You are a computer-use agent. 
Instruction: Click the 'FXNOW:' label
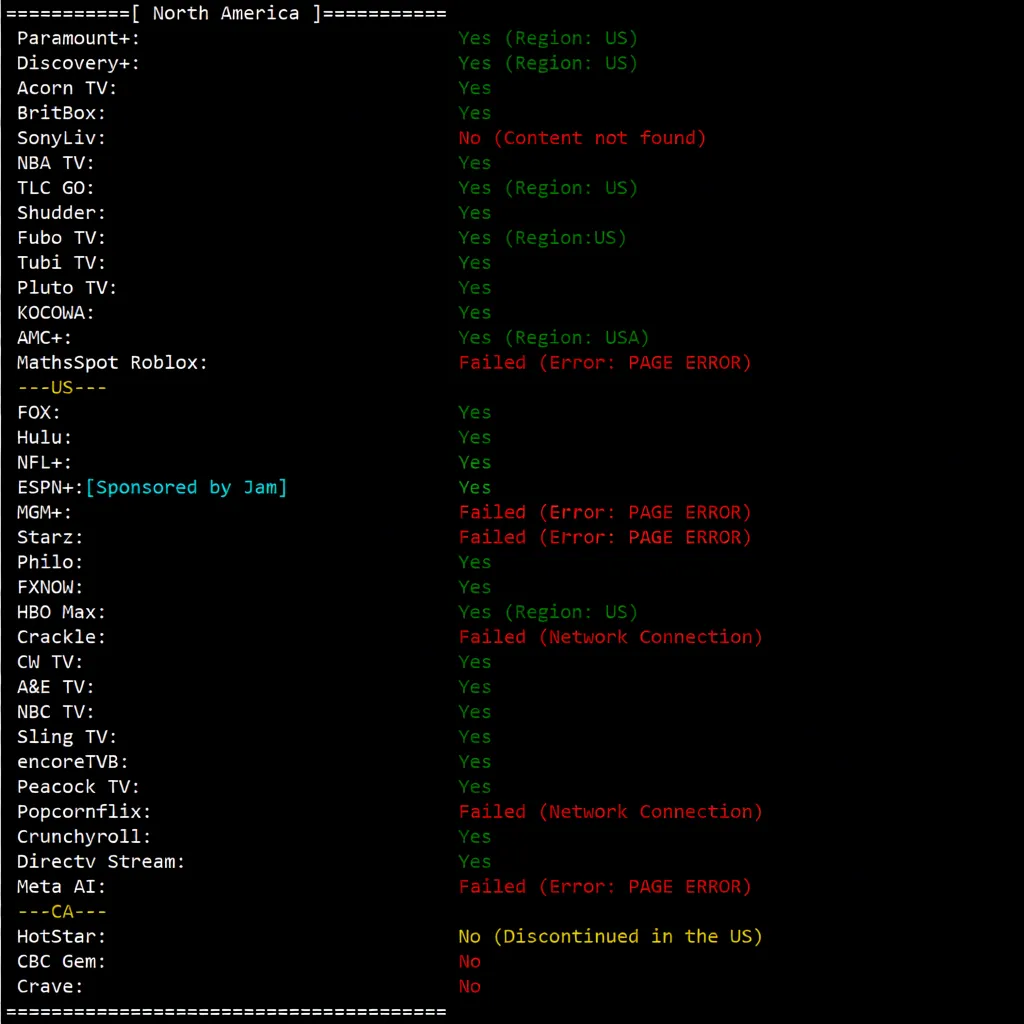pos(50,586)
